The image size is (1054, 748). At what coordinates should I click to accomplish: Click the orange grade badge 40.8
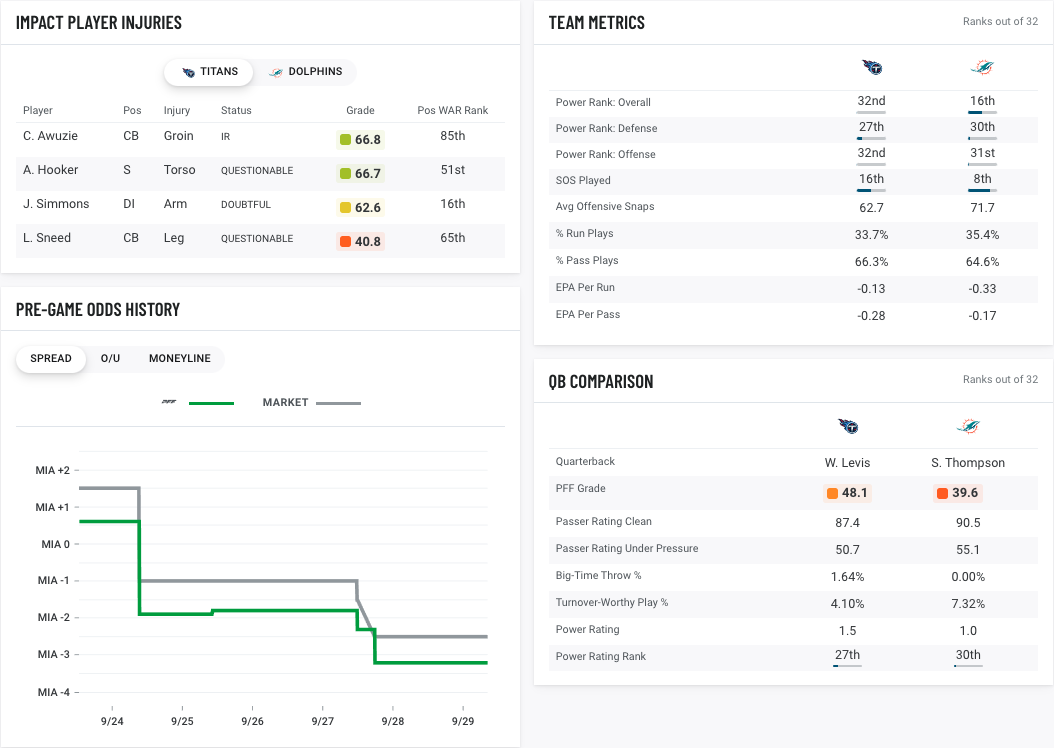coord(360,241)
